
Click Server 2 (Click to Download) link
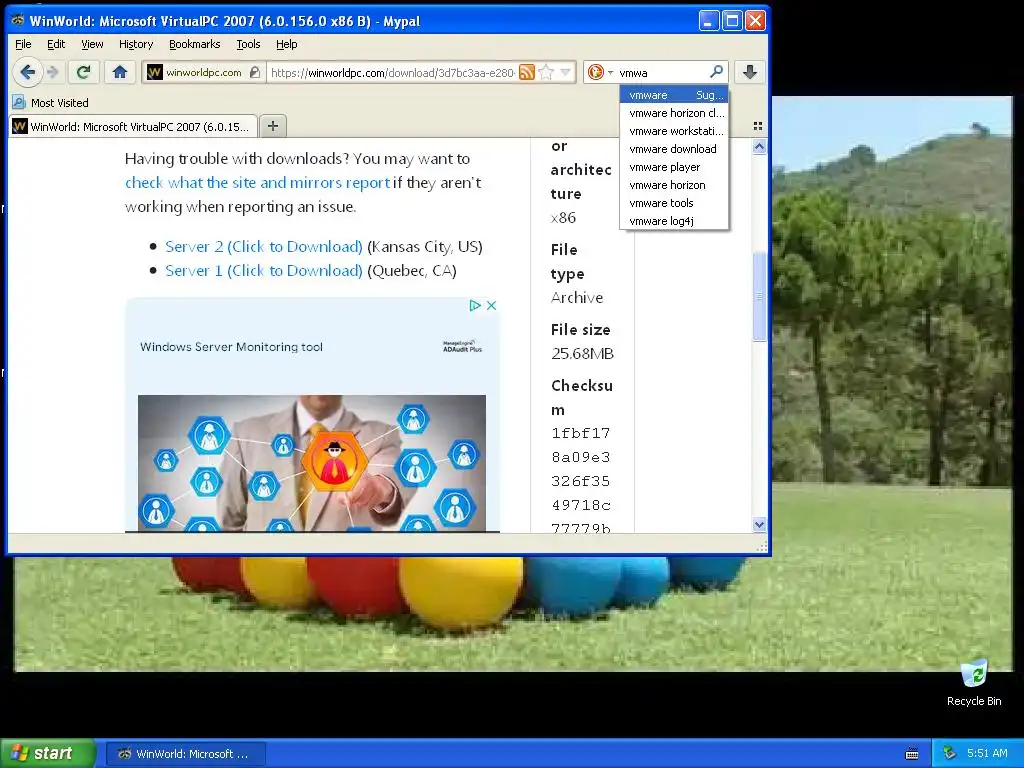point(264,246)
